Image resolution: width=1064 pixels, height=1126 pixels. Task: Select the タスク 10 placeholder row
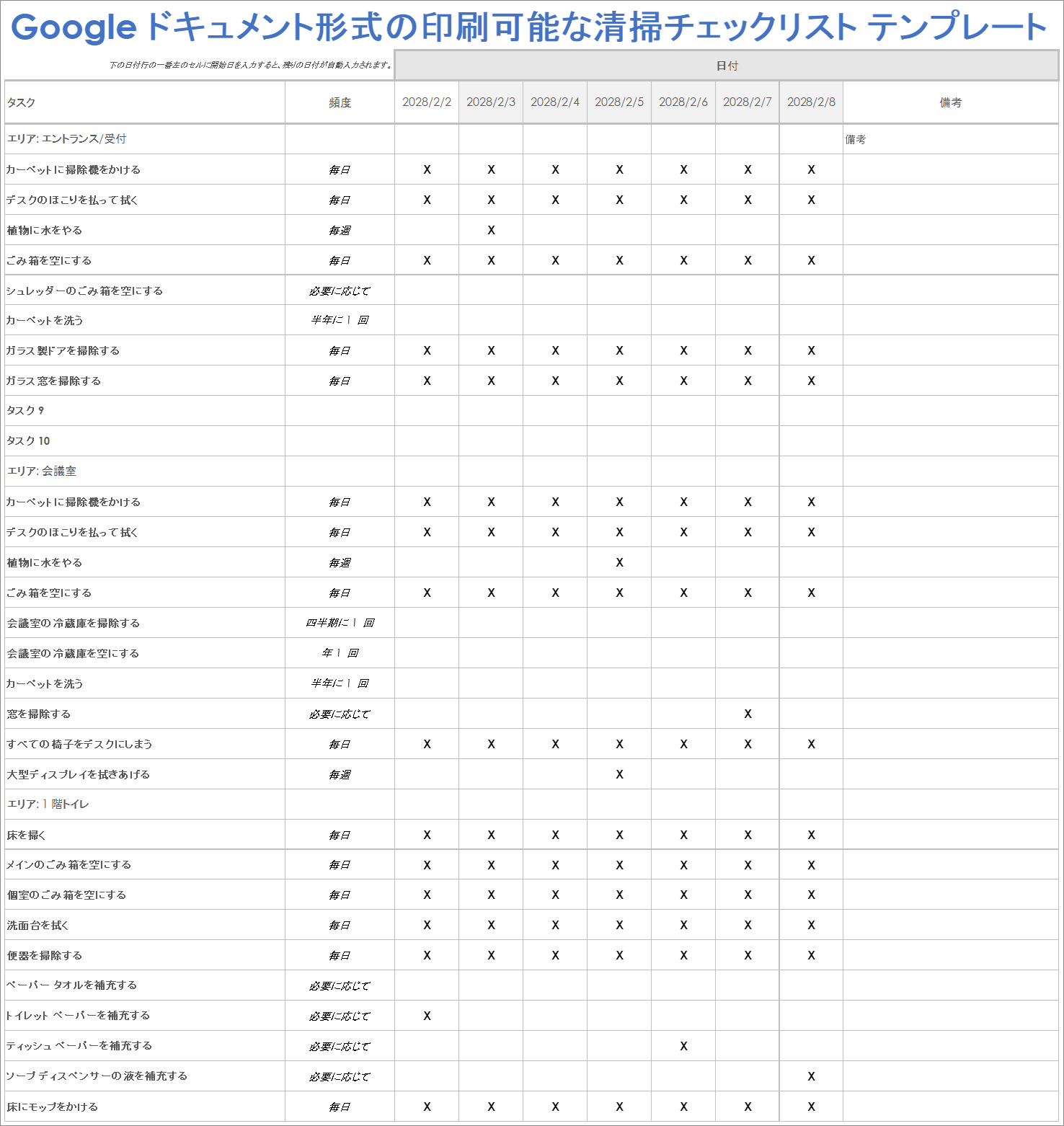point(145,441)
